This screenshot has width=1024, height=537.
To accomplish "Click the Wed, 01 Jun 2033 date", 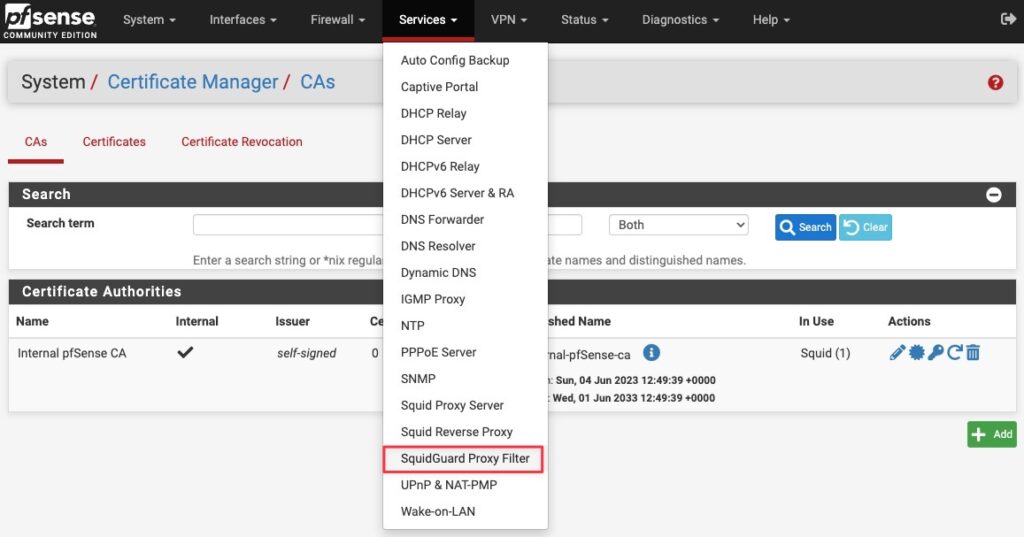I will coord(633,398).
